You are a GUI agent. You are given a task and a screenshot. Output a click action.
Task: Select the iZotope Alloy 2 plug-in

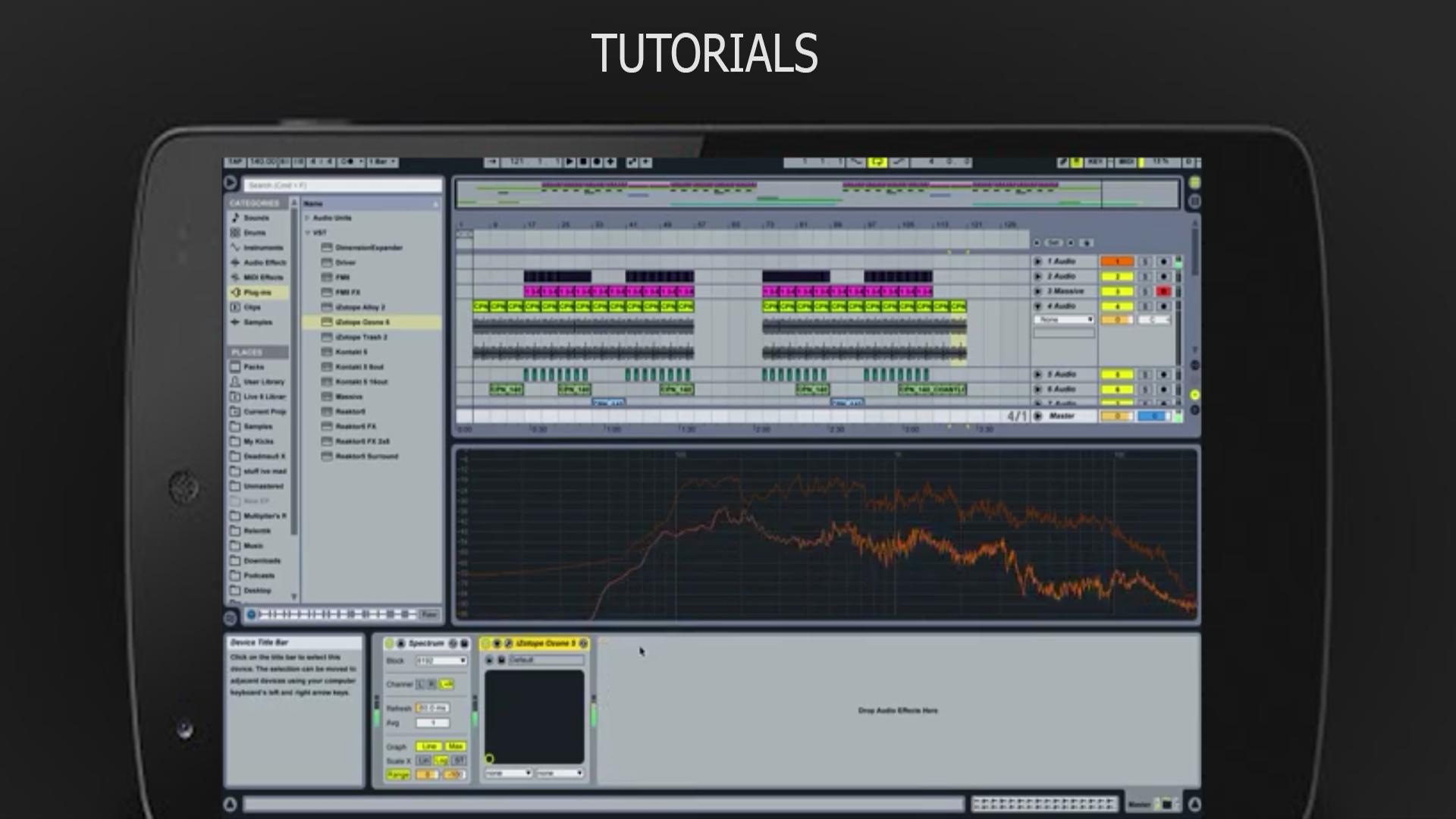coord(371,307)
